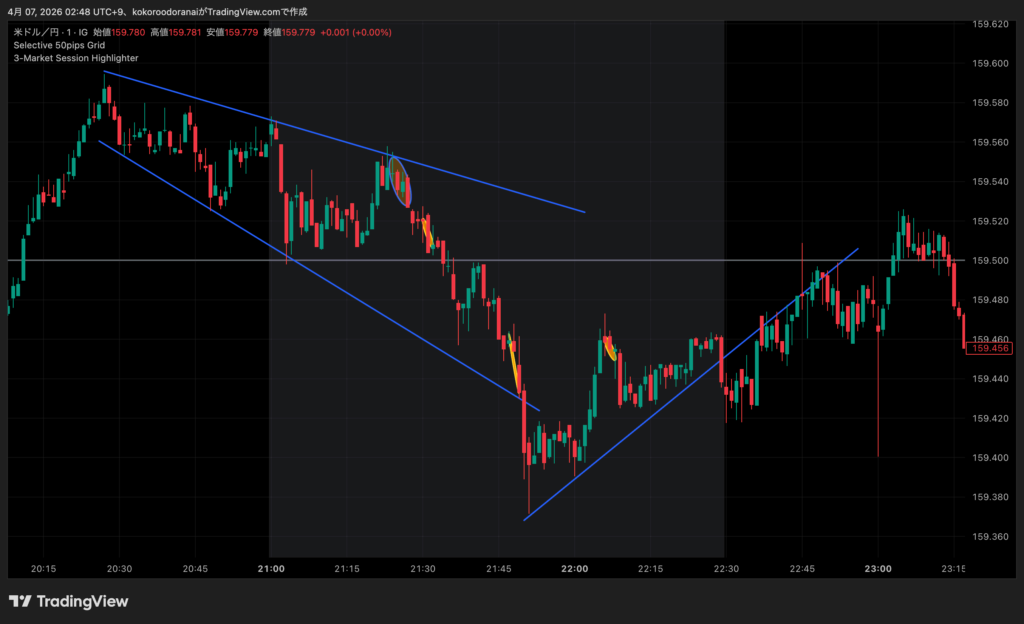Click the 21:00 time axis label
This screenshot has width=1024, height=624.
coord(271,568)
